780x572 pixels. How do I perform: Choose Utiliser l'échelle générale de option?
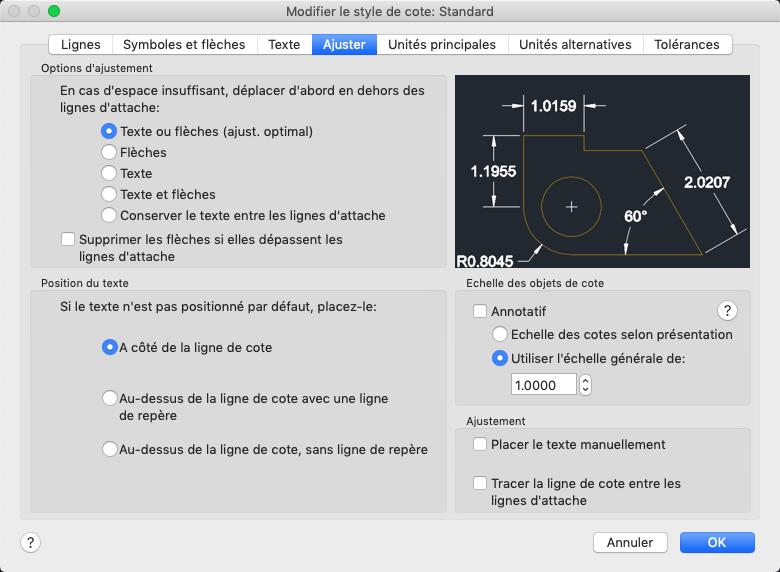pyautogui.click(x=499, y=358)
